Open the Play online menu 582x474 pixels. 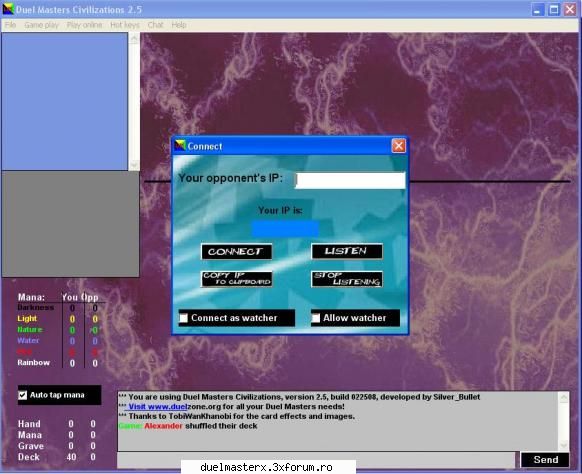pos(84,25)
